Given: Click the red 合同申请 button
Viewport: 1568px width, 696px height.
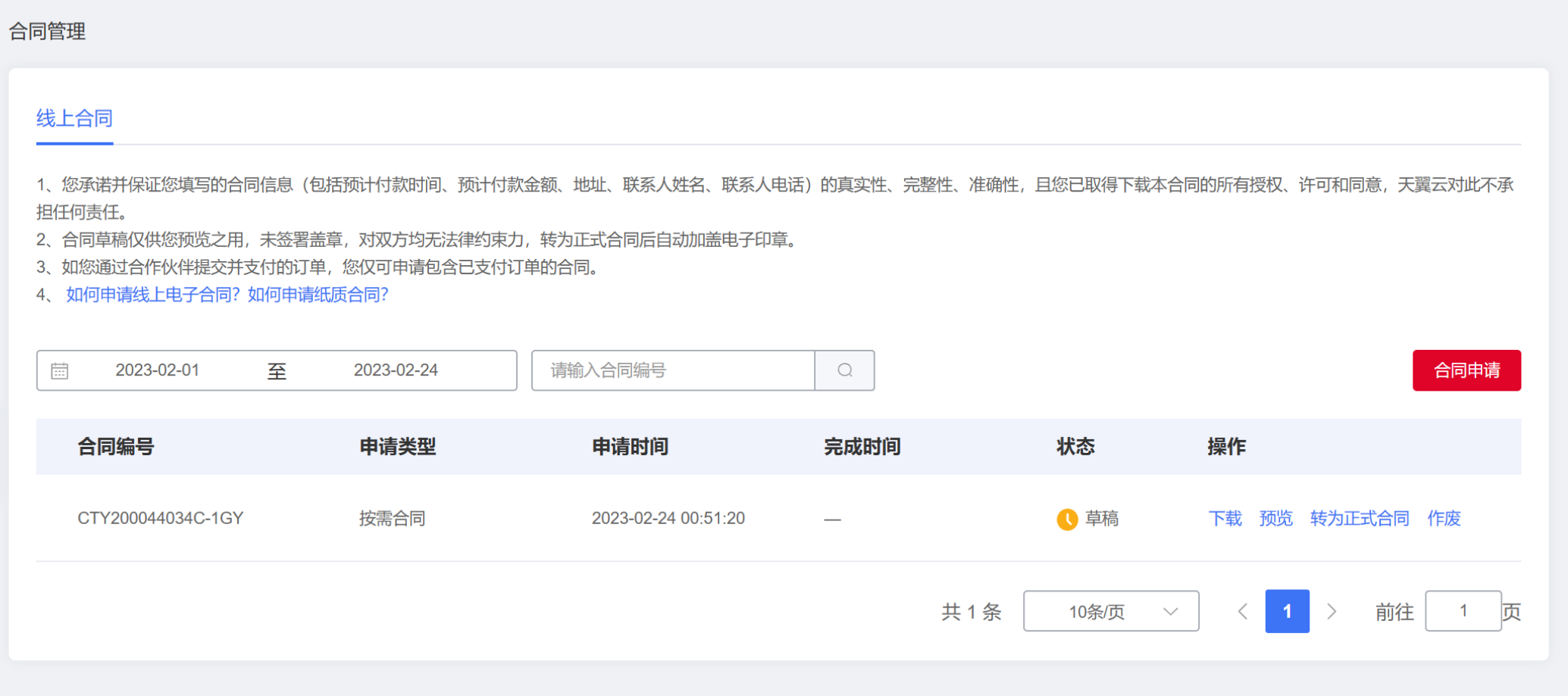Looking at the screenshot, I should pyautogui.click(x=1466, y=370).
